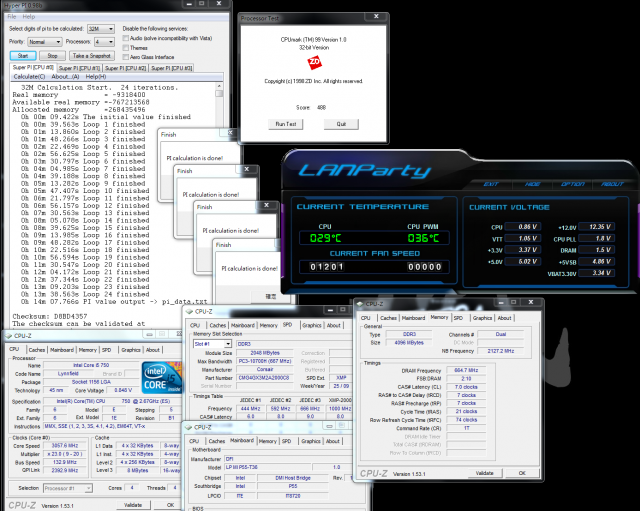Click the CPU-Z icon in CPU window title
The image size is (640, 511).
9,335
